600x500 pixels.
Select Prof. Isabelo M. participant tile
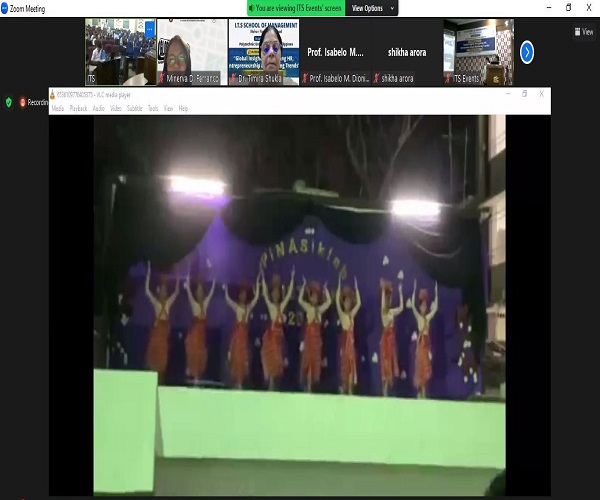[x=335, y=52]
